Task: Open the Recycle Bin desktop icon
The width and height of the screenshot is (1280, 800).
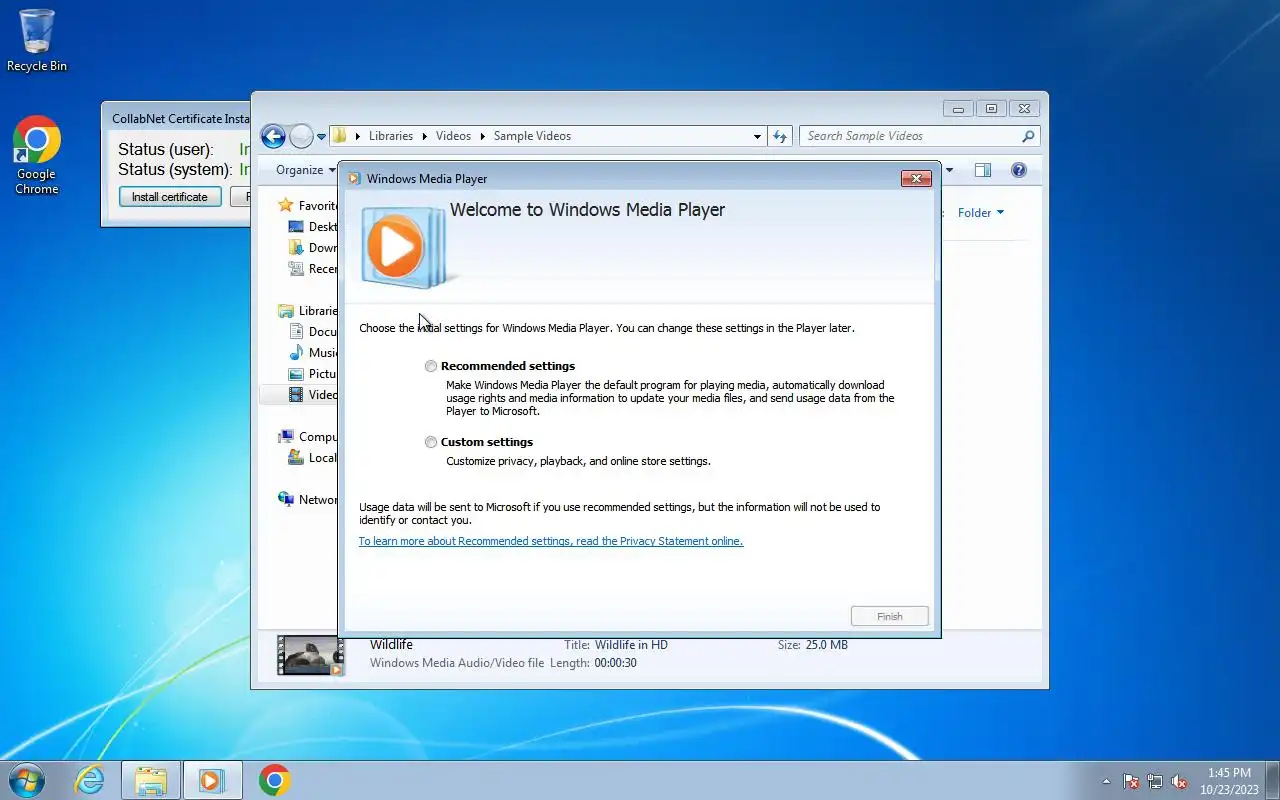Action: pos(37,40)
